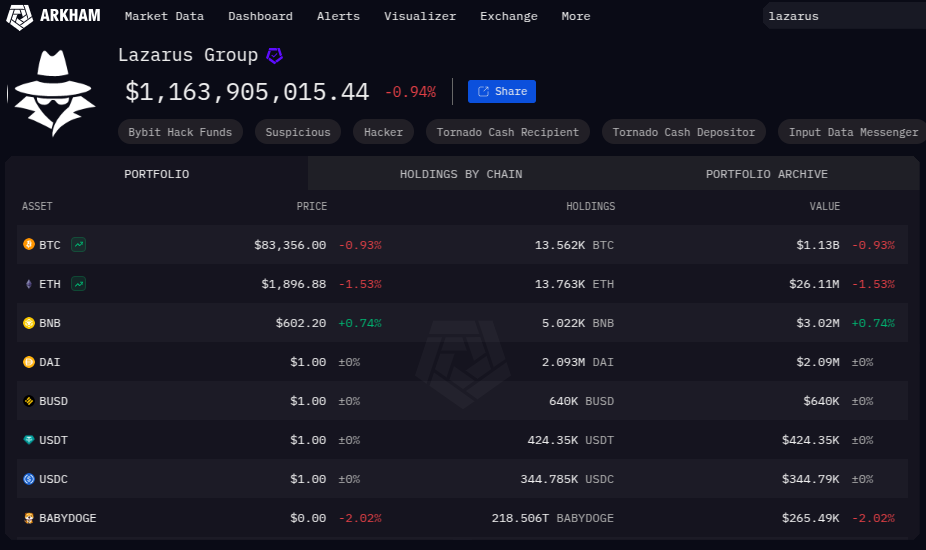Click the BNB price $602.20
Viewport: 926px width, 550px height.
tap(301, 323)
